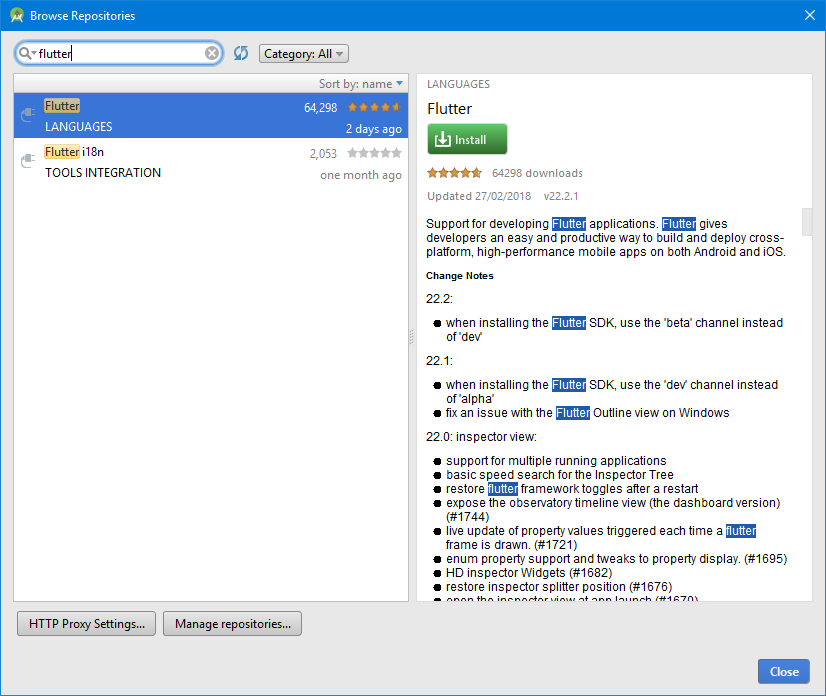This screenshot has width=826, height=696.
Task: Reload the plugin list with refresh icon
Action: [241, 53]
